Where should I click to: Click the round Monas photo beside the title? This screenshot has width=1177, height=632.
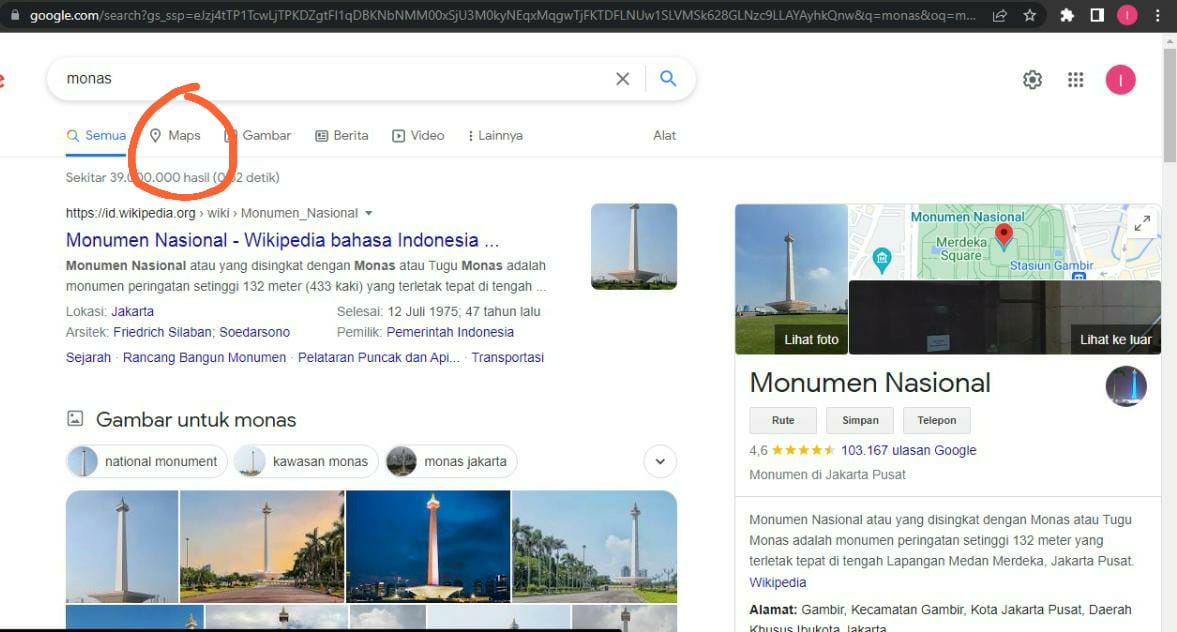coord(1126,386)
